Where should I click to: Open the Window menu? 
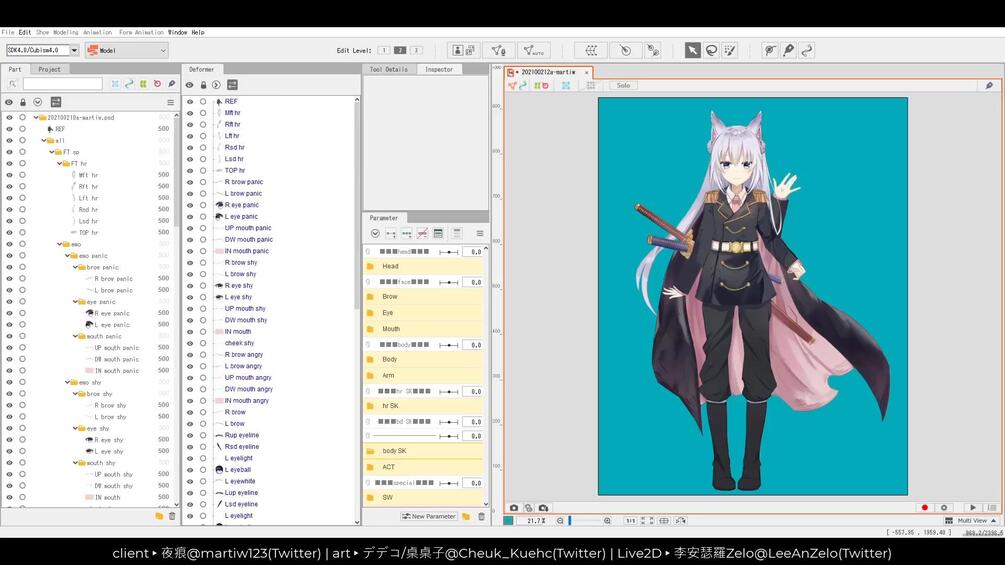pyautogui.click(x=178, y=32)
